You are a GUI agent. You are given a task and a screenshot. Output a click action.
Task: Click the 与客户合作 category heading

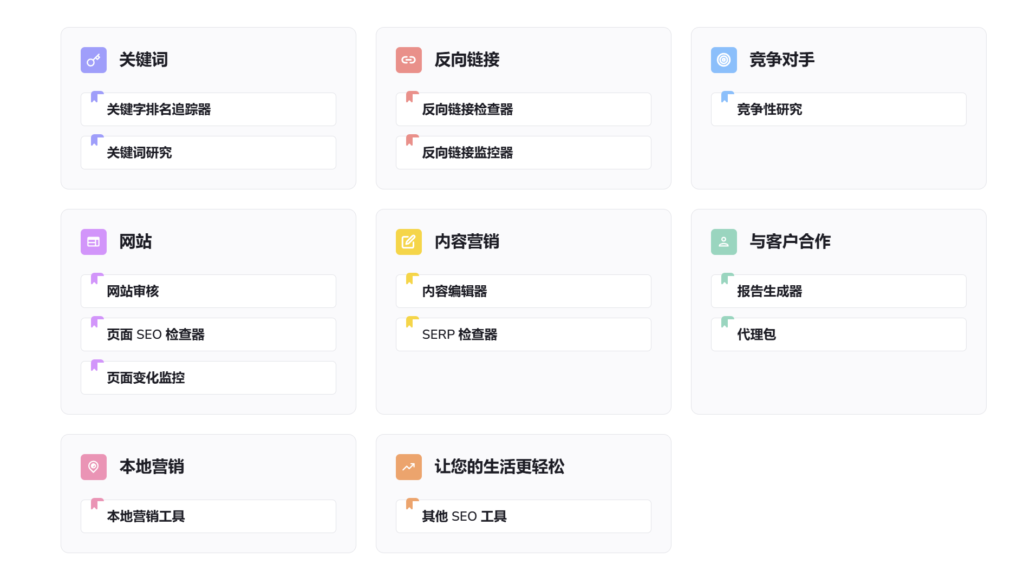click(790, 242)
